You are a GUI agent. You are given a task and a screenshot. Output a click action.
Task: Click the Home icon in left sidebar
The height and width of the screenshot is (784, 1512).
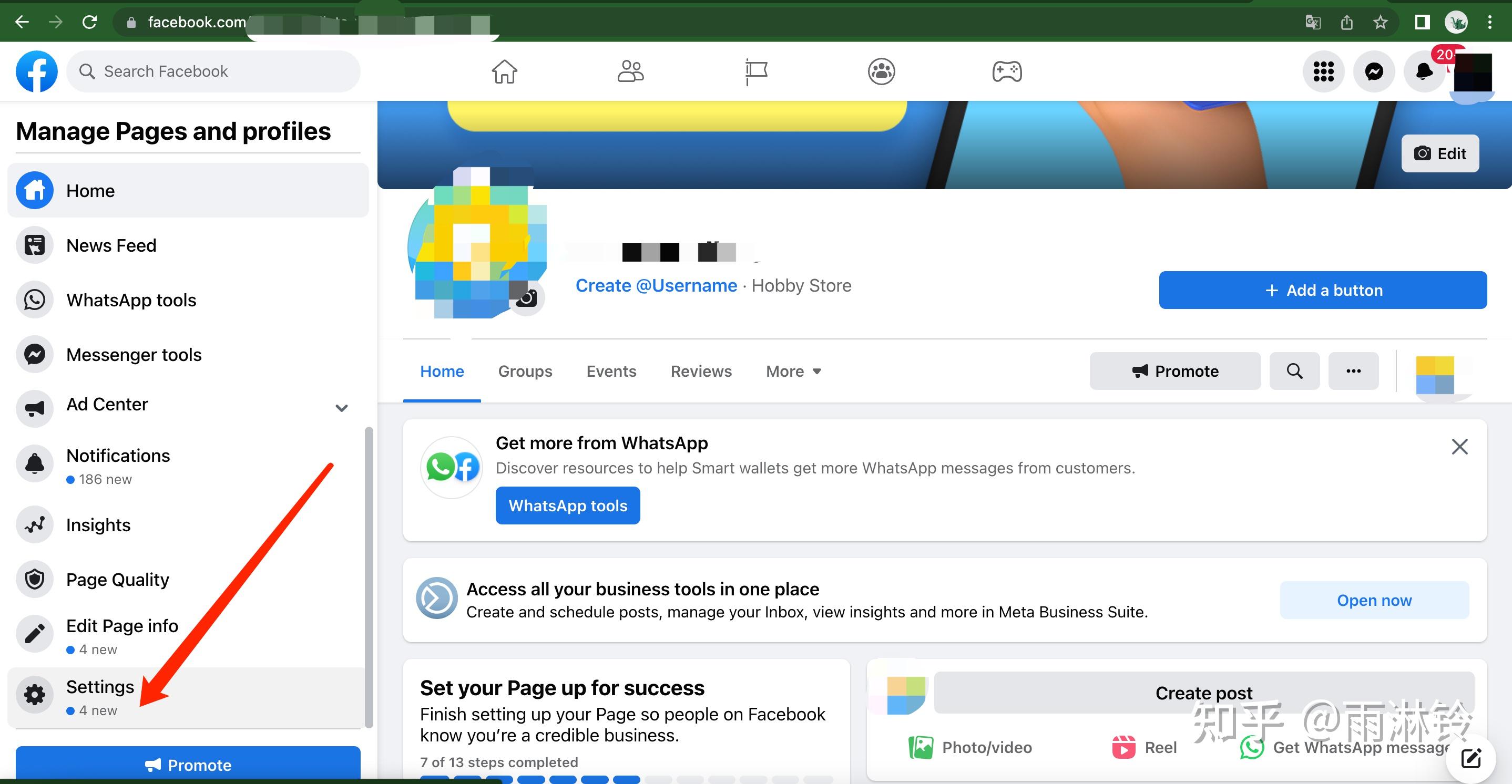coord(35,190)
